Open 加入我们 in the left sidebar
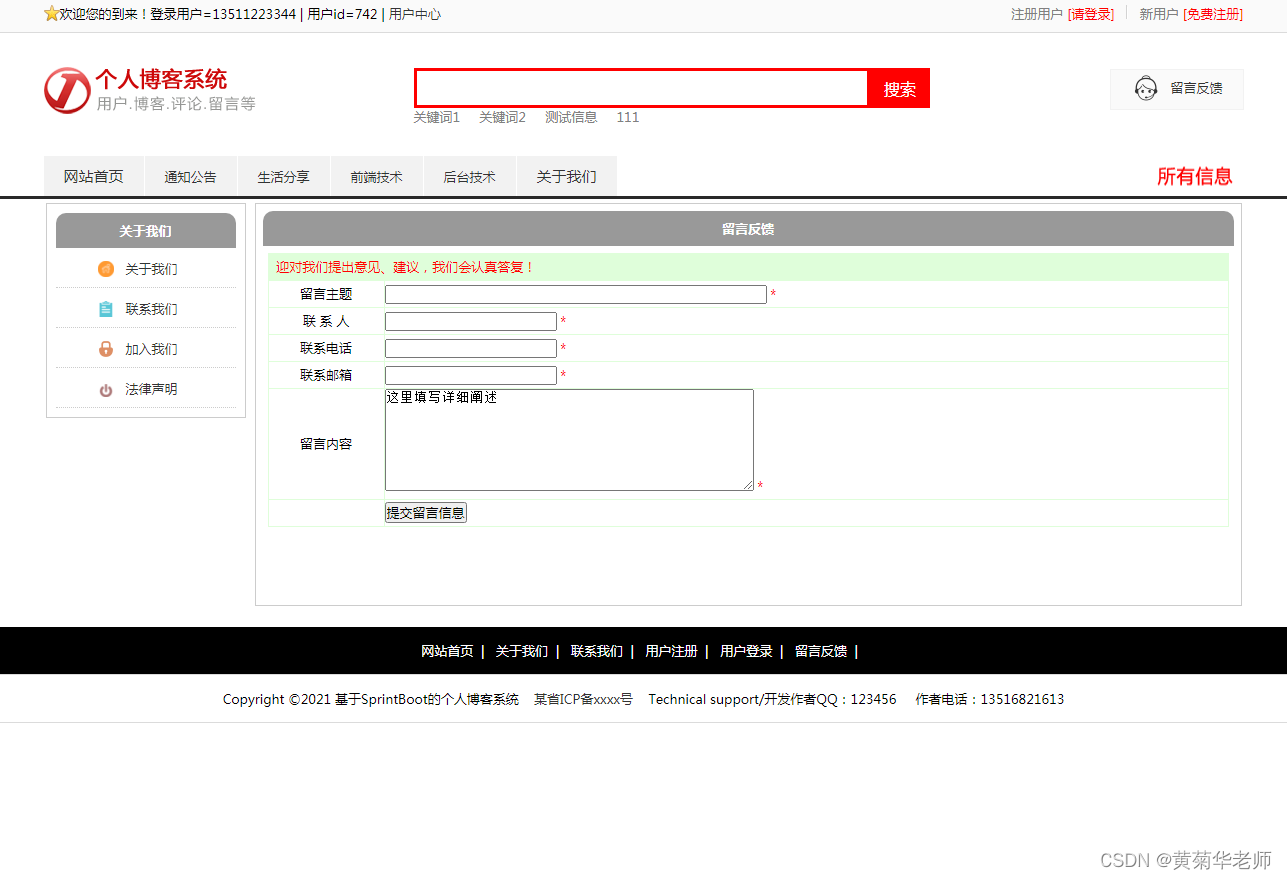 [151, 349]
